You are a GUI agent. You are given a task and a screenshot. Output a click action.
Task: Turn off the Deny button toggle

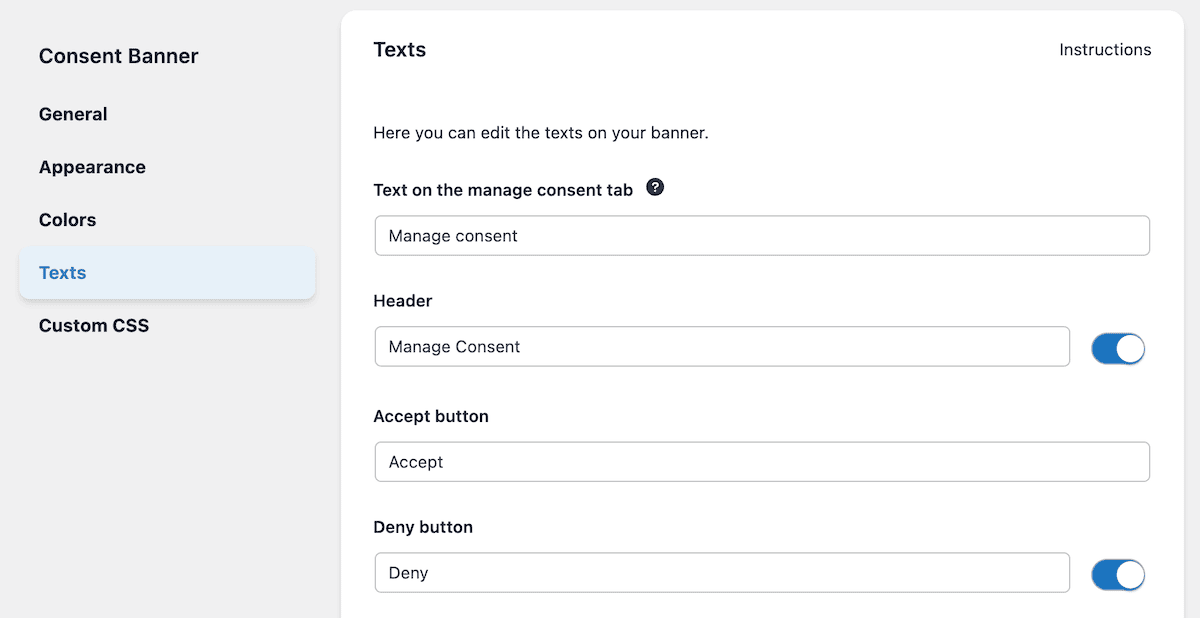click(x=1118, y=575)
